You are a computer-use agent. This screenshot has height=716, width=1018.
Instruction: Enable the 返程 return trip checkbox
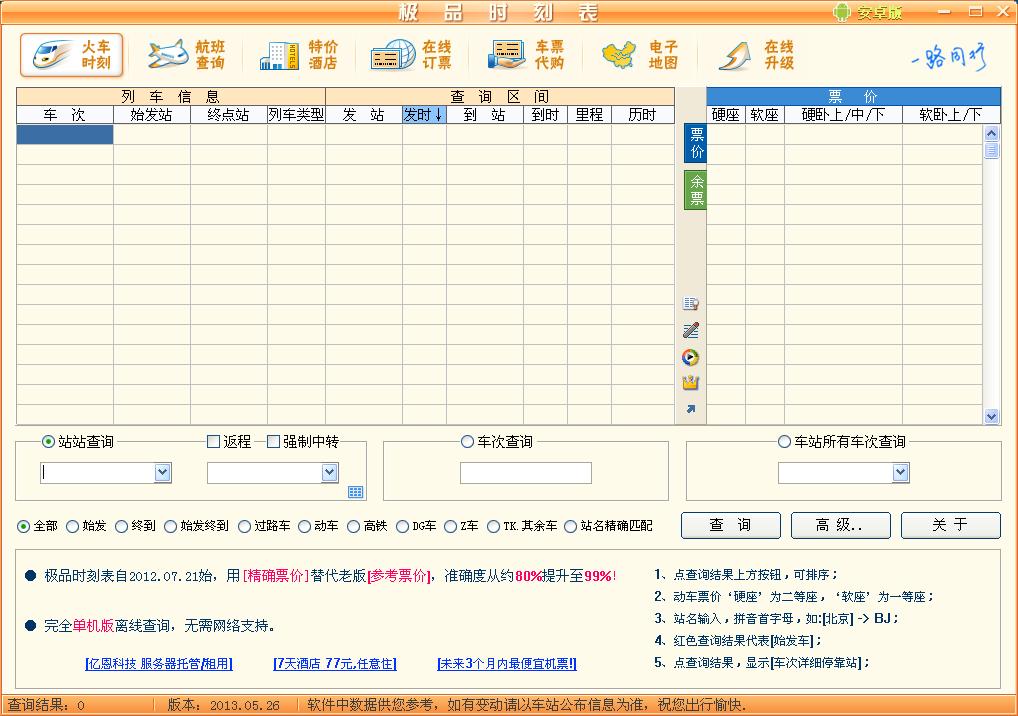[213, 442]
